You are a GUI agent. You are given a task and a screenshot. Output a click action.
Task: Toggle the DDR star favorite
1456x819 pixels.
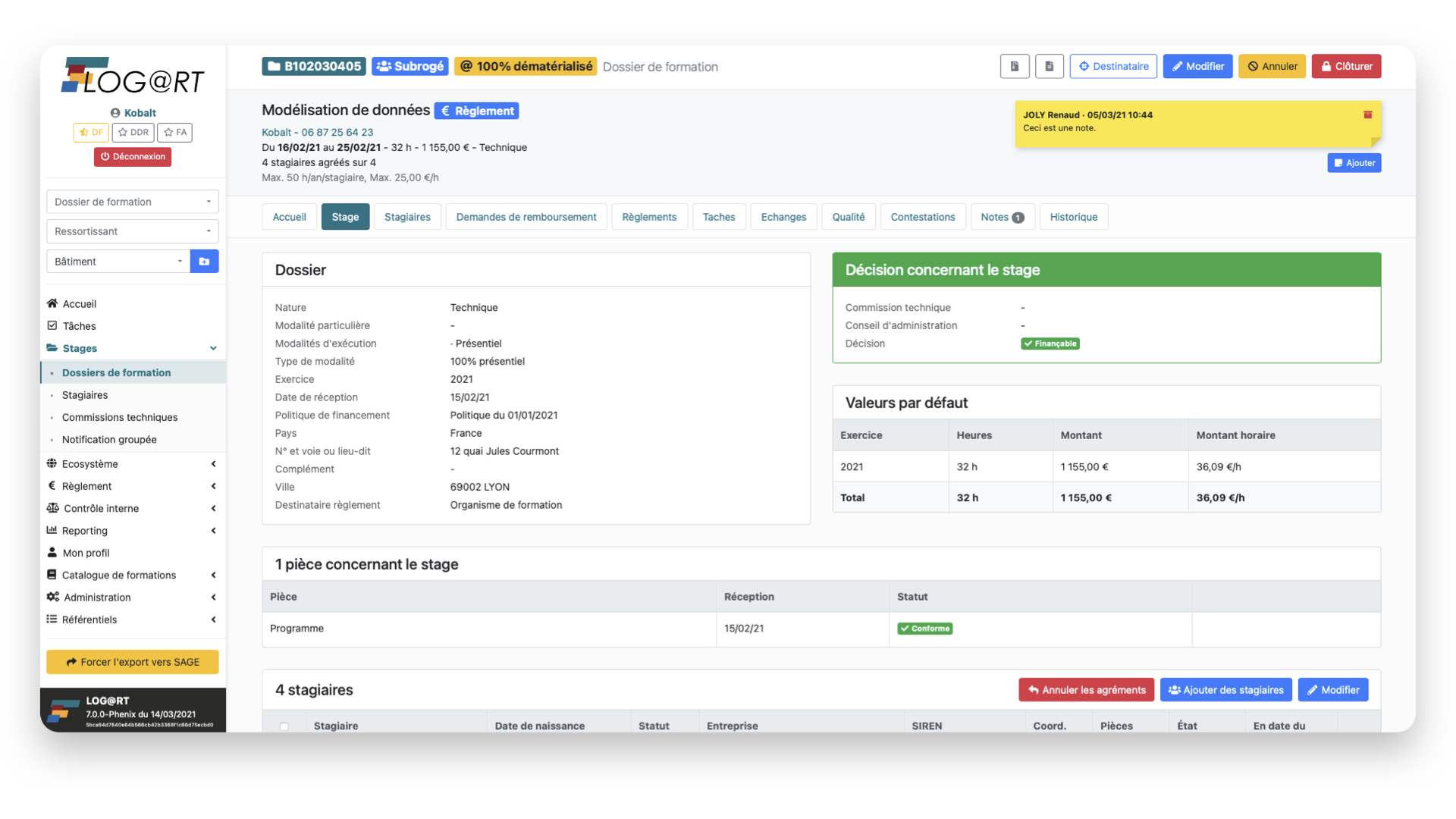click(x=133, y=133)
